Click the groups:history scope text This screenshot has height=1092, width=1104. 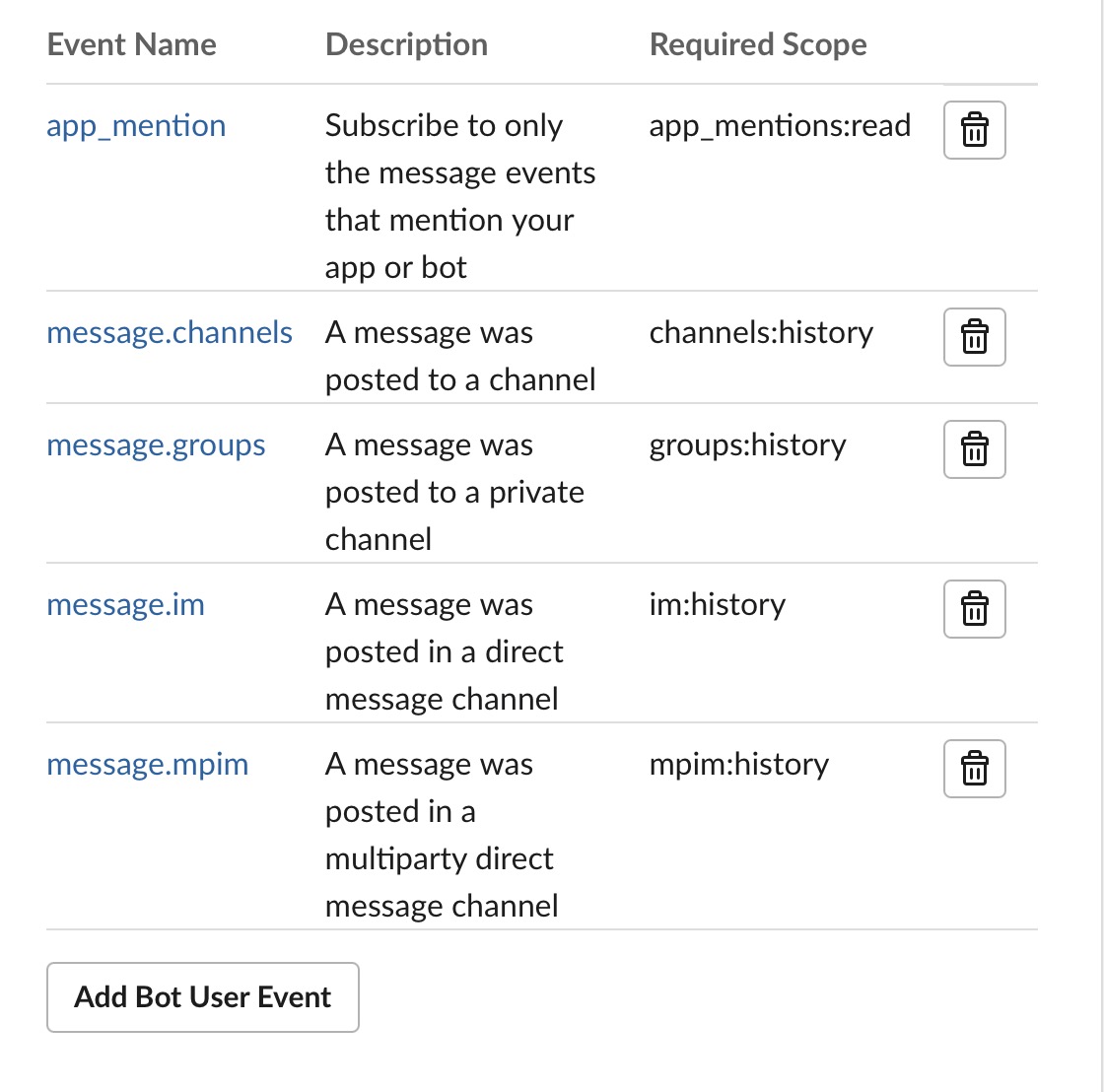747,445
